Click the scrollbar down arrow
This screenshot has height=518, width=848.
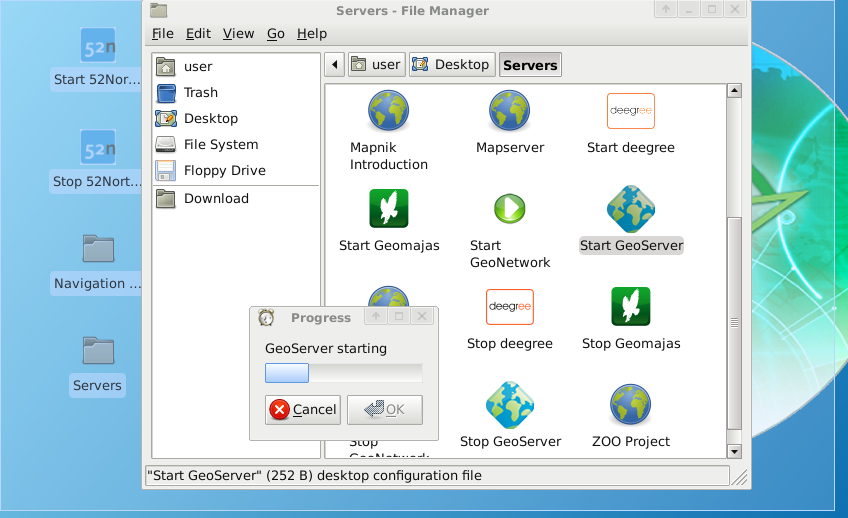point(734,451)
